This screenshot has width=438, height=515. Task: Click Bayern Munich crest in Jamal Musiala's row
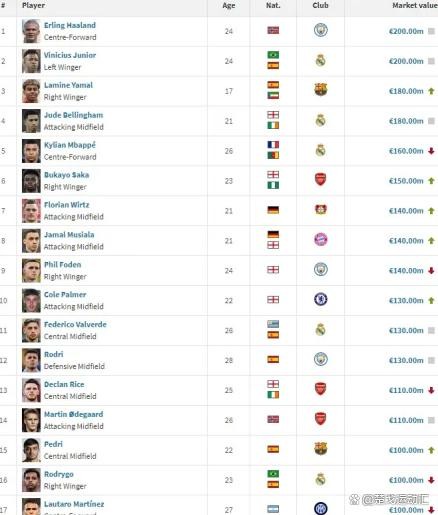(321, 239)
